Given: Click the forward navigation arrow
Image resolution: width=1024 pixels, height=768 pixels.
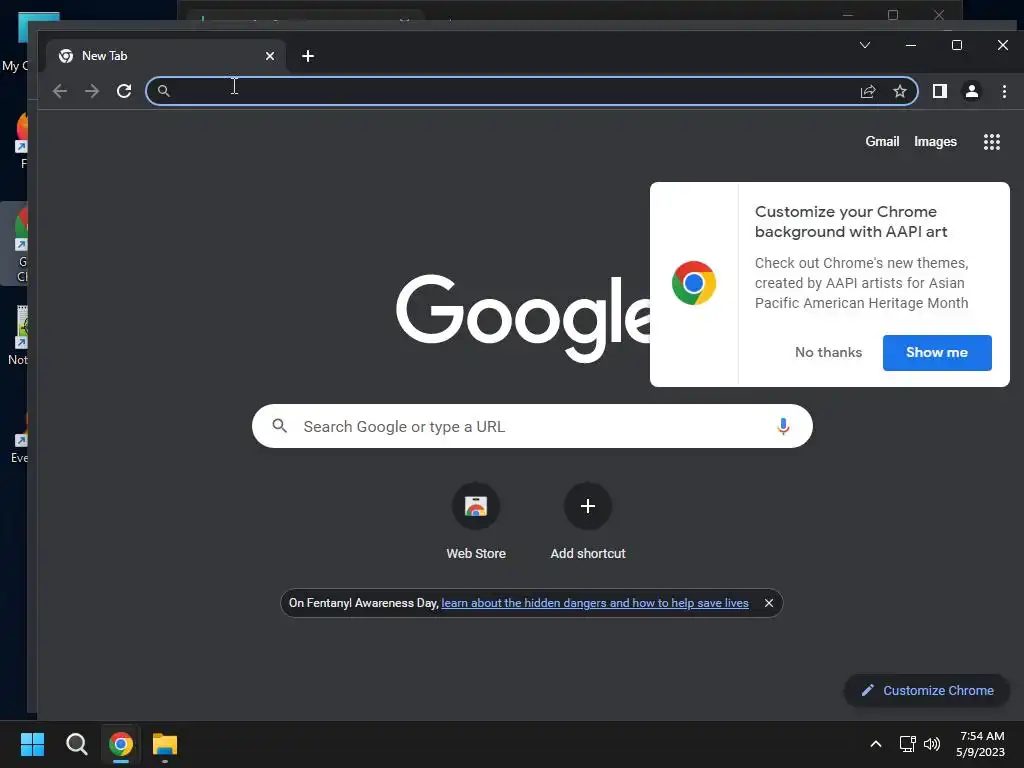Looking at the screenshot, I should pyautogui.click(x=92, y=91).
